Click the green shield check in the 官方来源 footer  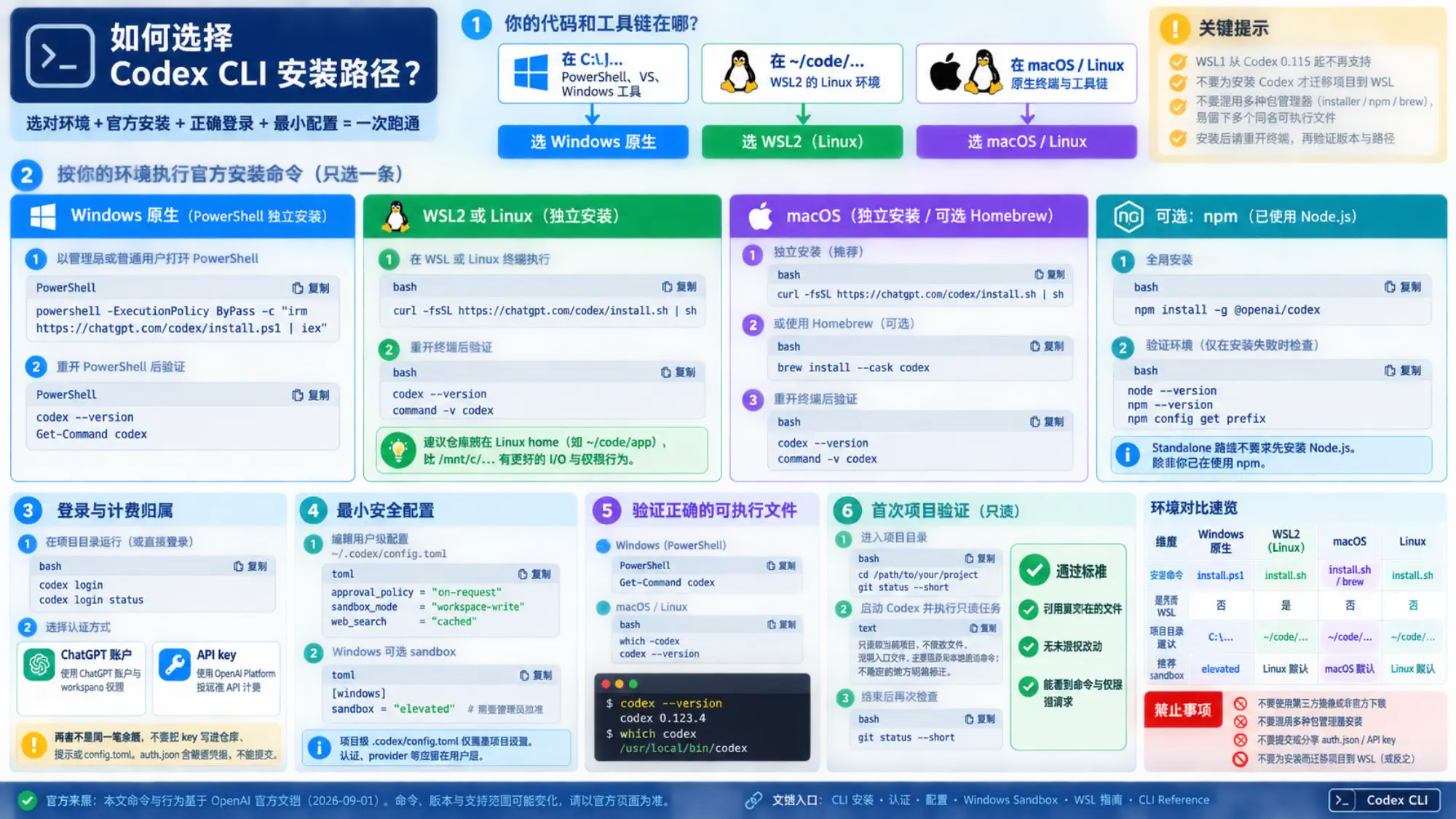click(x=28, y=801)
